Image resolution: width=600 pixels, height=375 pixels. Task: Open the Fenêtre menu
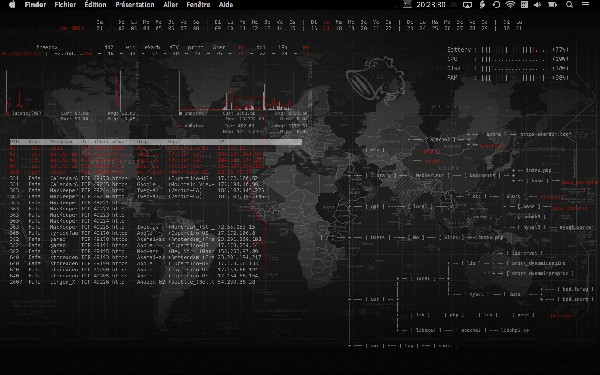tap(198, 5)
